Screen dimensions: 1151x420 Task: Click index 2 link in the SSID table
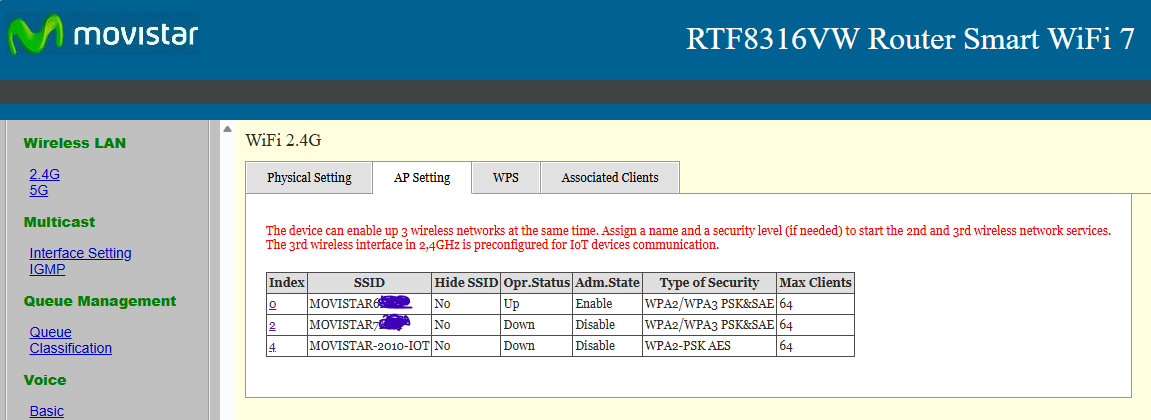coord(272,325)
